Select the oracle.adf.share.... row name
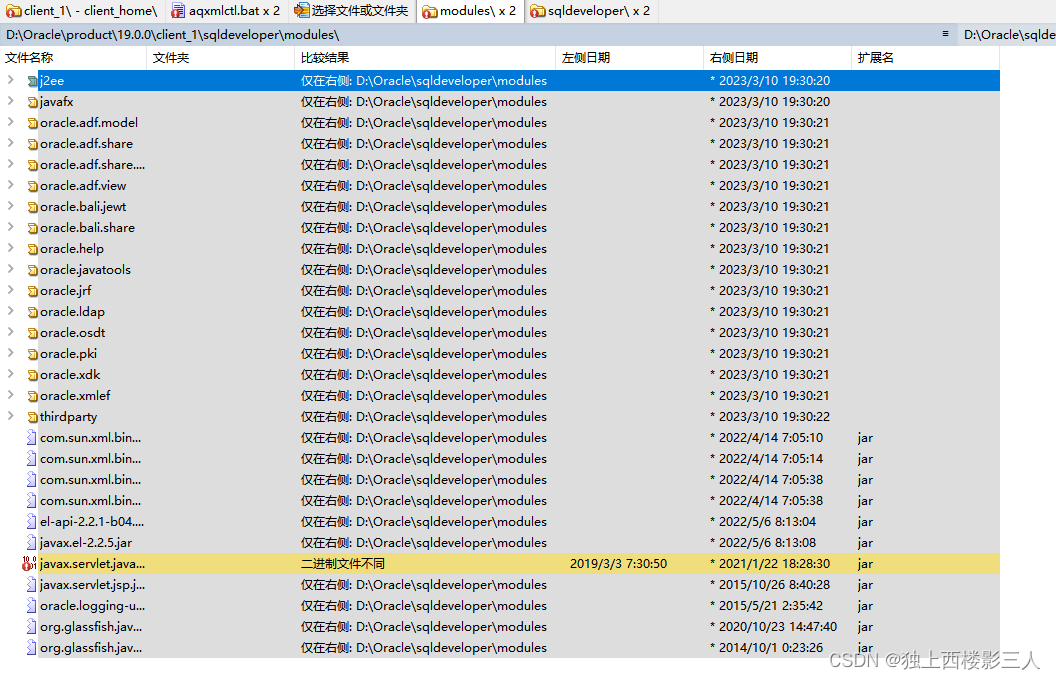1056x680 pixels. [x=92, y=165]
